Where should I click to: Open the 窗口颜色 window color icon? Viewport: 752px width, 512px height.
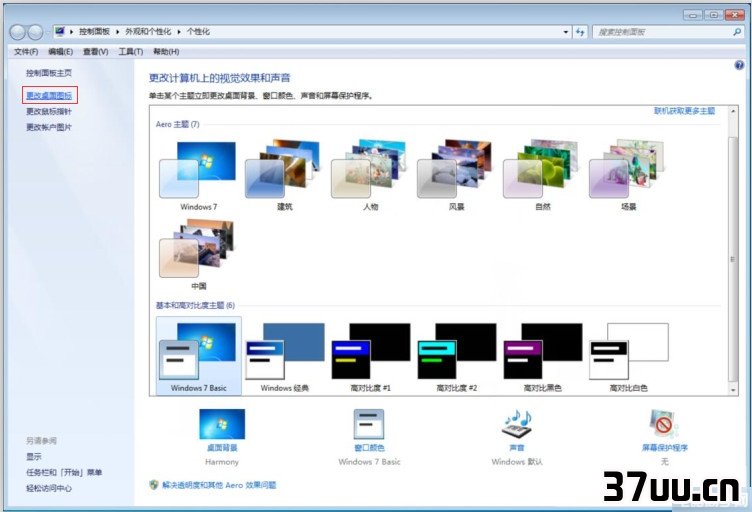[369, 424]
